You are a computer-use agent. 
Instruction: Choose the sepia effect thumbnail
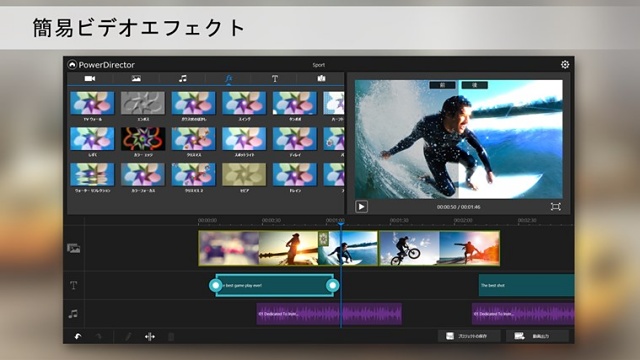coord(244,174)
